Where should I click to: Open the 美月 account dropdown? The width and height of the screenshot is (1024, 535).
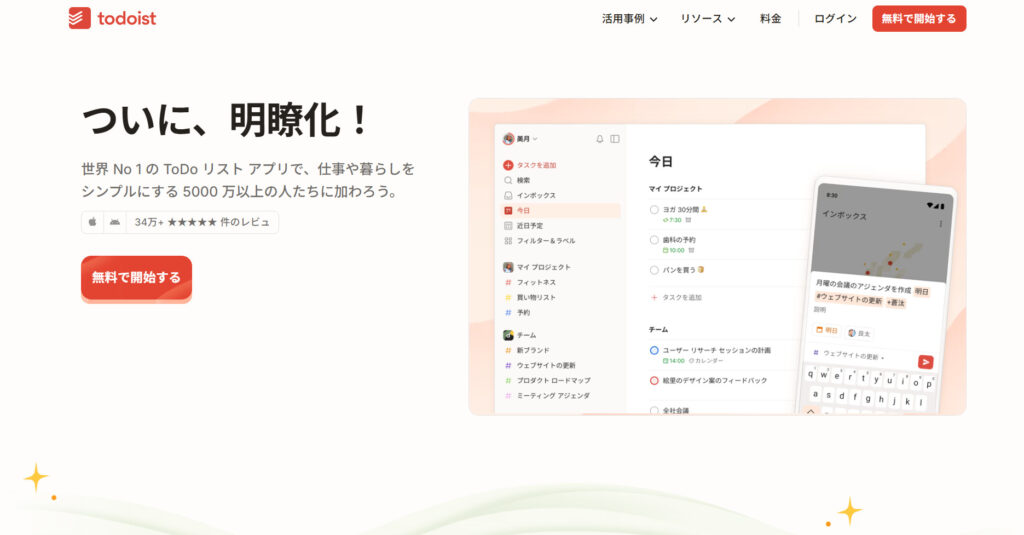point(520,139)
